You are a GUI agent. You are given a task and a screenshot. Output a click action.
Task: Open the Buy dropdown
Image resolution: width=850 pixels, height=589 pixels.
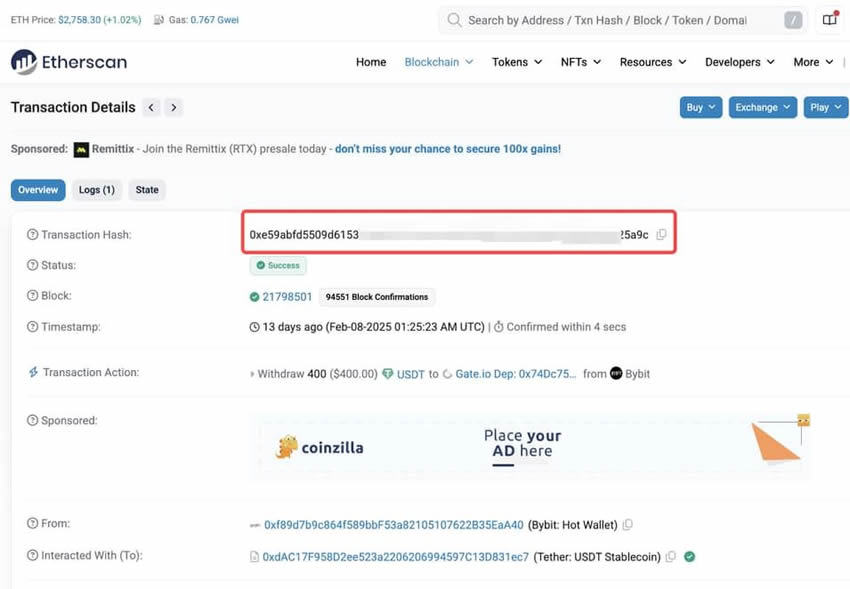[x=700, y=108]
